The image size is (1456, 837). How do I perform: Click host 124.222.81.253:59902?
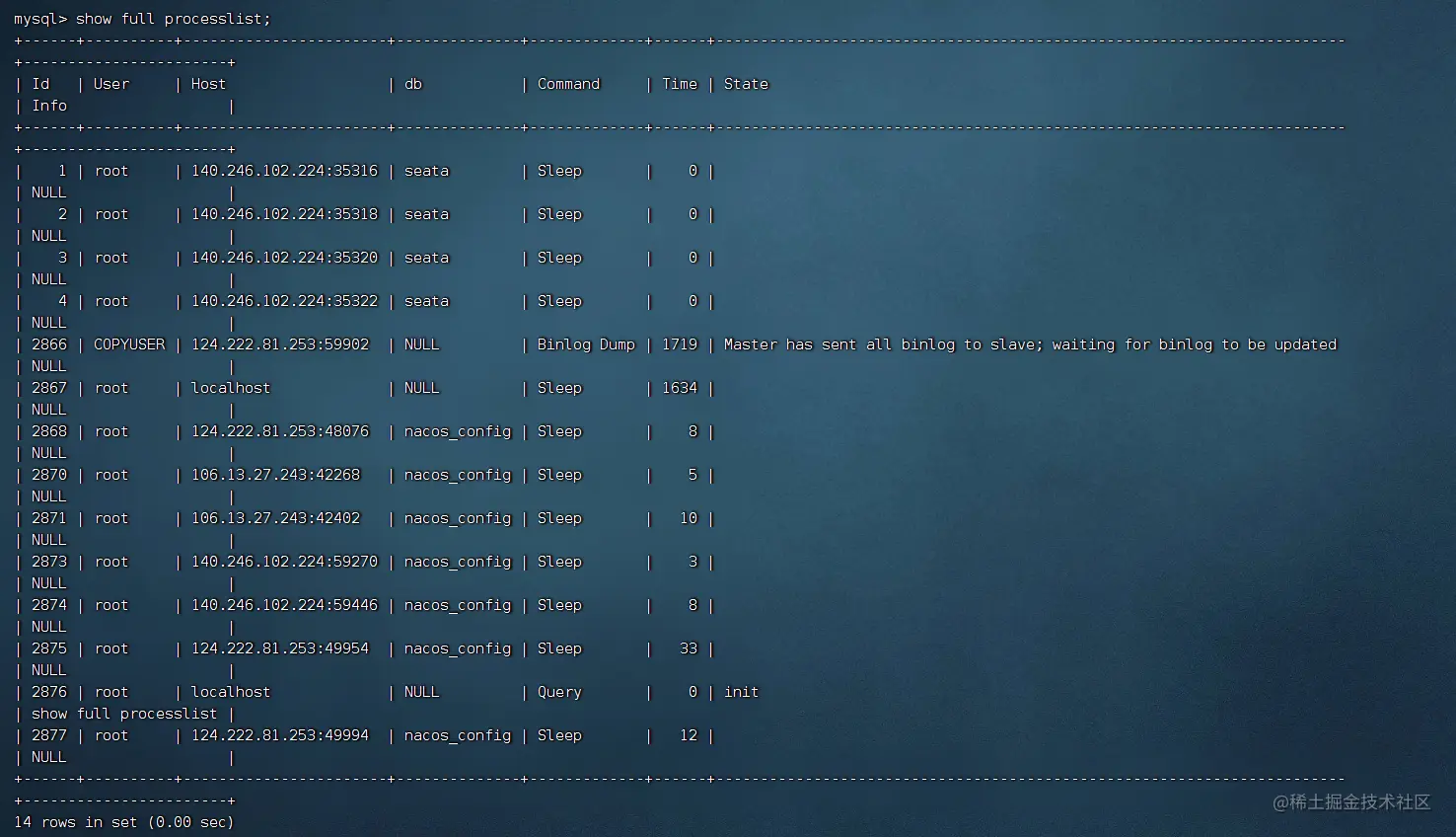click(x=280, y=344)
